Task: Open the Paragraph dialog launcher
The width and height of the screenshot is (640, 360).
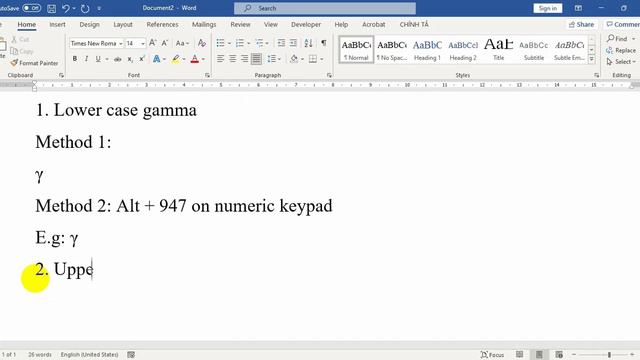Action: pos(329,75)
